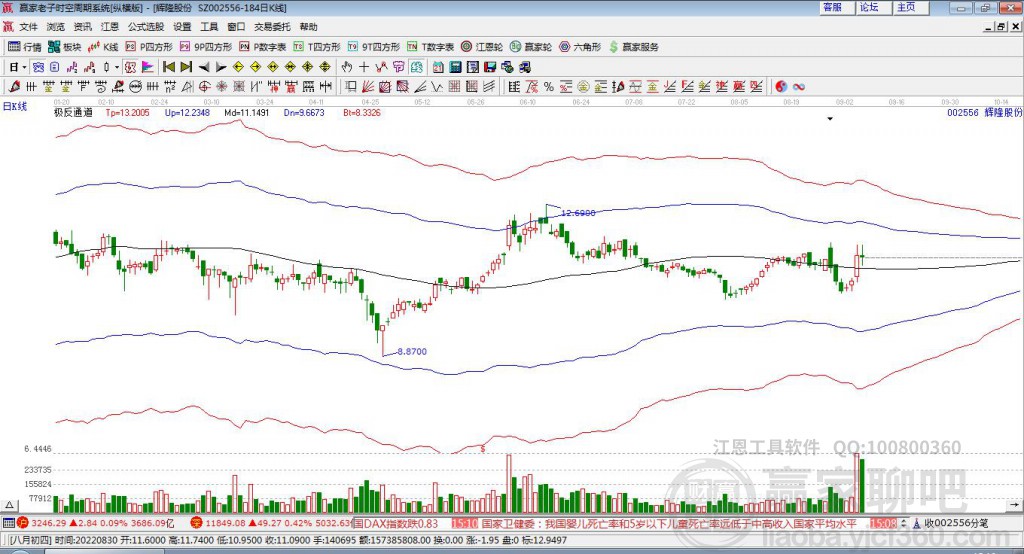Open the T四方形 time square
Screen dimensions: 1024x554
coord(317,47)
